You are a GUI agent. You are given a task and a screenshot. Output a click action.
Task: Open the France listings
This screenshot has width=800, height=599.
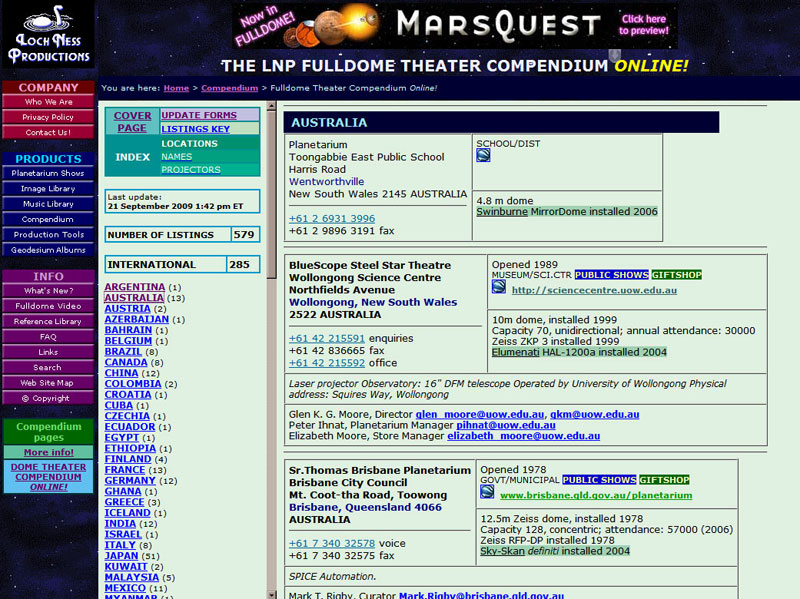tap(125, 469)
